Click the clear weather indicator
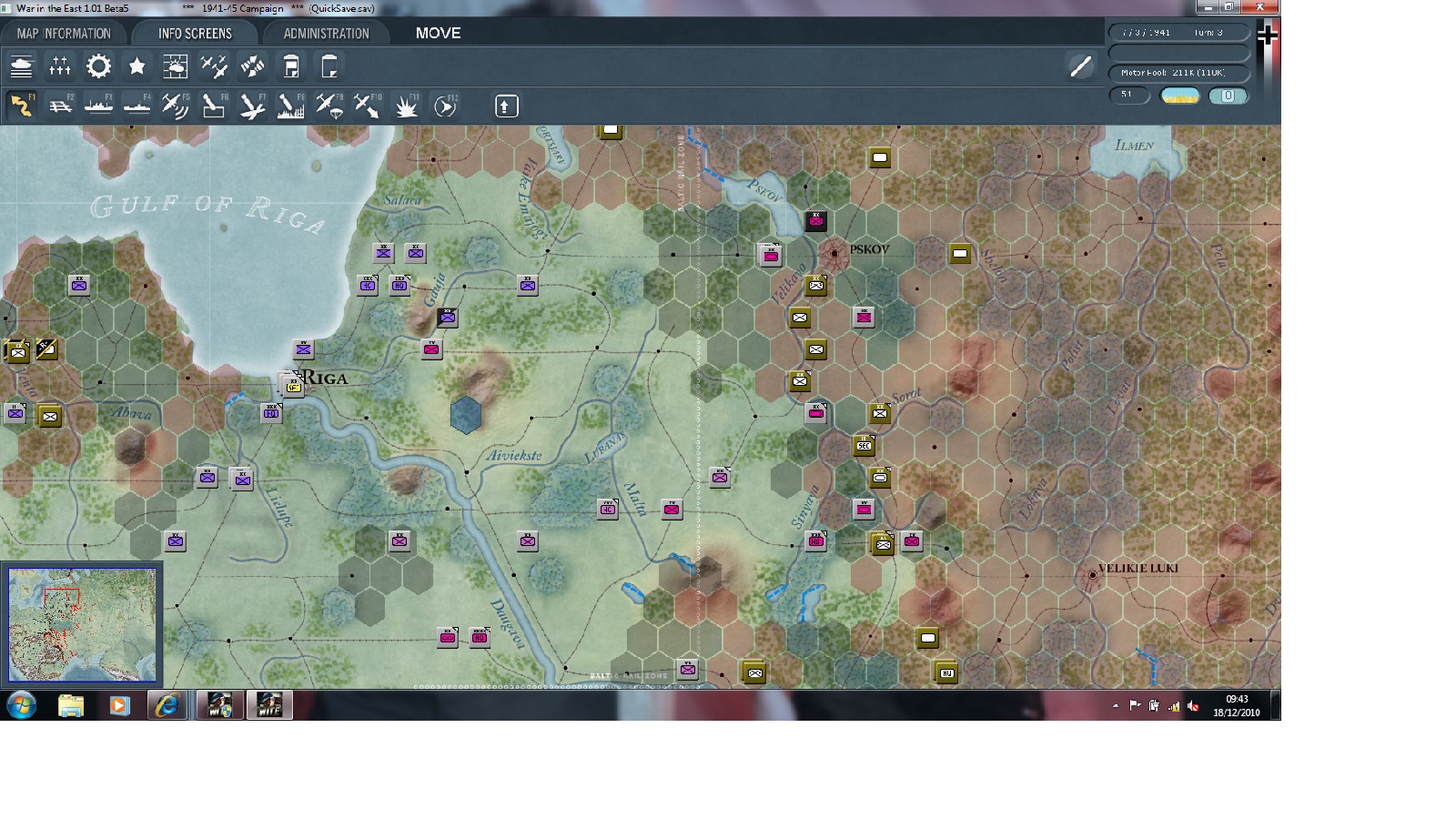The image size is (1456, 819). (1180, 96)
